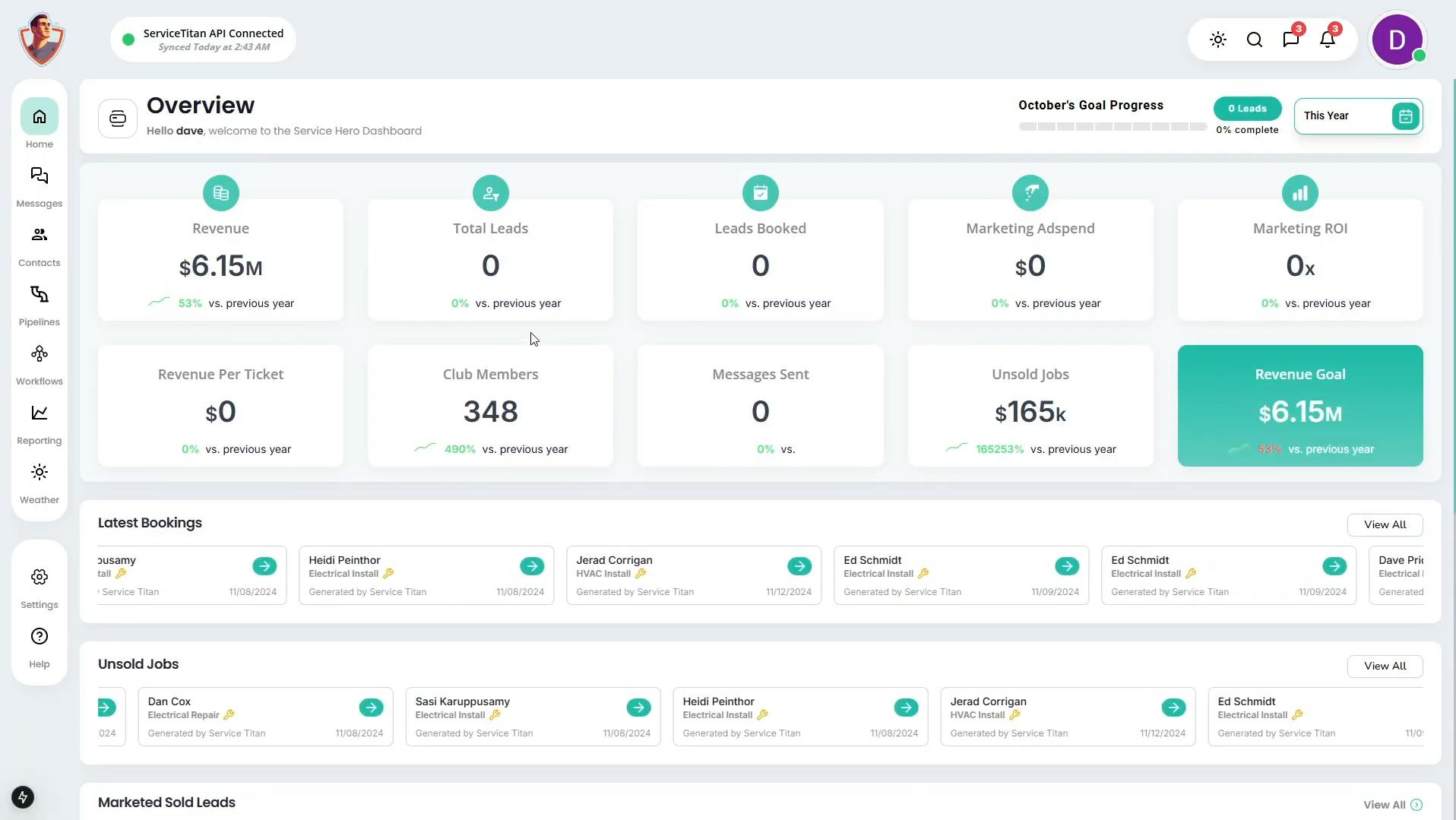Image resolution: width=1456 pixels, height=820 pixels.
Task: Click the calendar icon in date selector
Action: point(1406,116)
